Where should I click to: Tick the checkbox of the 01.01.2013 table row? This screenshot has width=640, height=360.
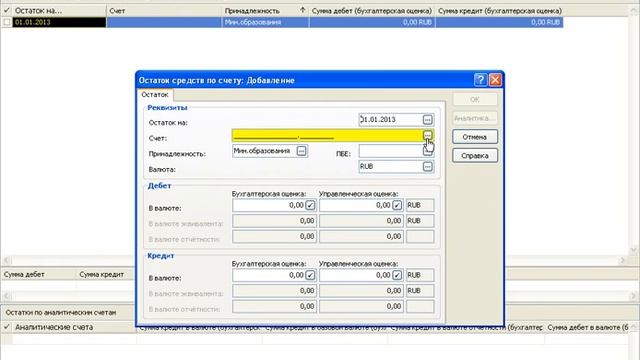[7, 22]
